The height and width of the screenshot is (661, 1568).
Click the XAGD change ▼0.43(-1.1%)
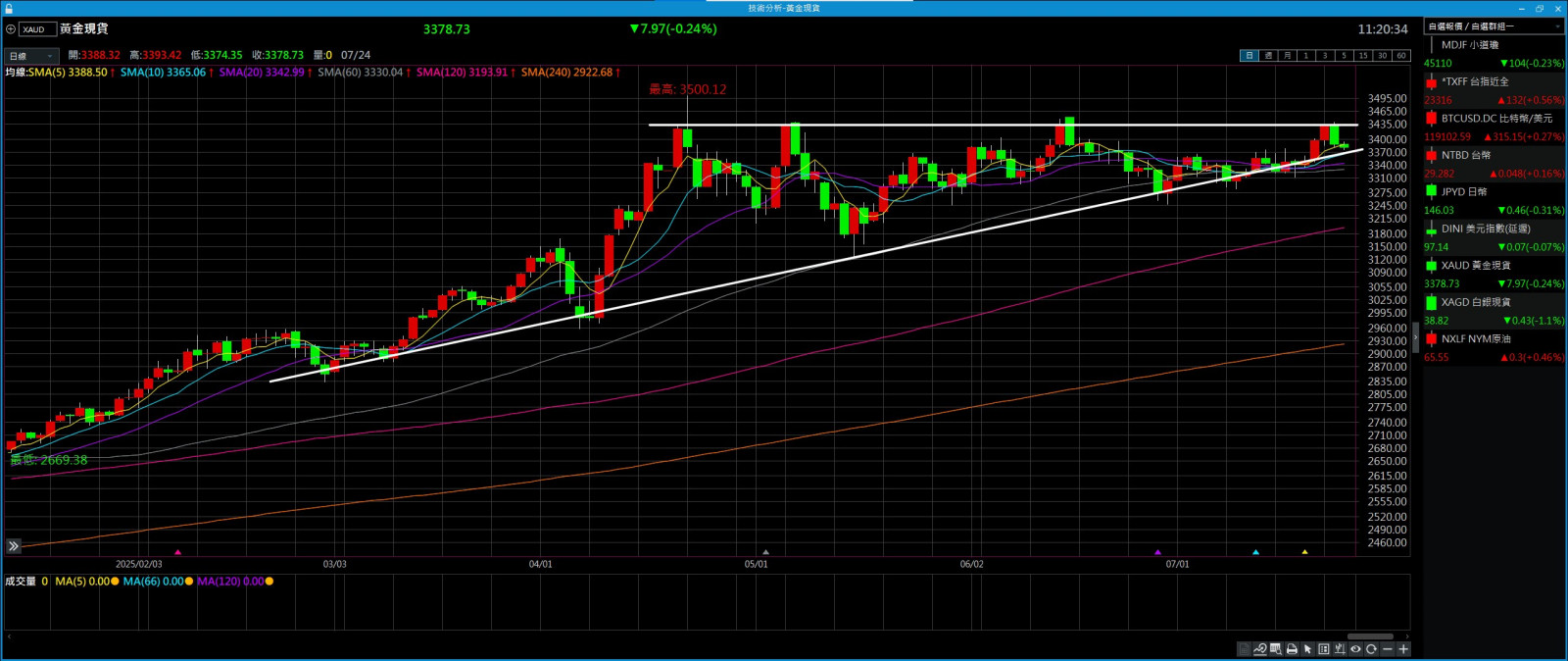1533,321
